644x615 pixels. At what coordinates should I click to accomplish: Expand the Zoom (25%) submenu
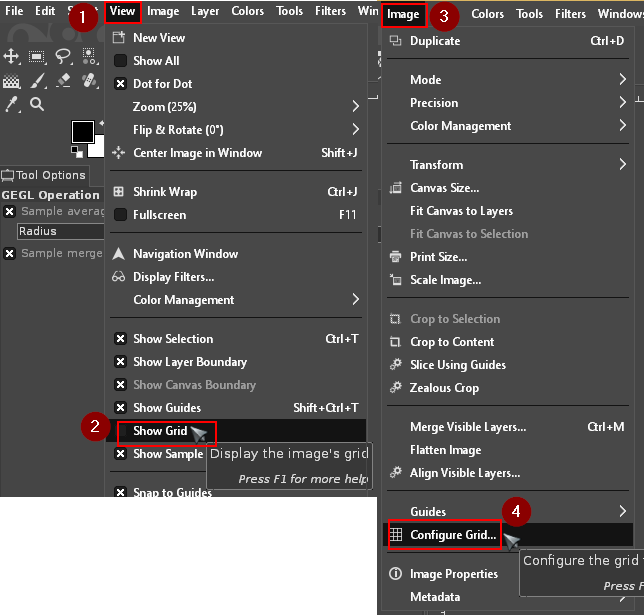pos(235,107)
